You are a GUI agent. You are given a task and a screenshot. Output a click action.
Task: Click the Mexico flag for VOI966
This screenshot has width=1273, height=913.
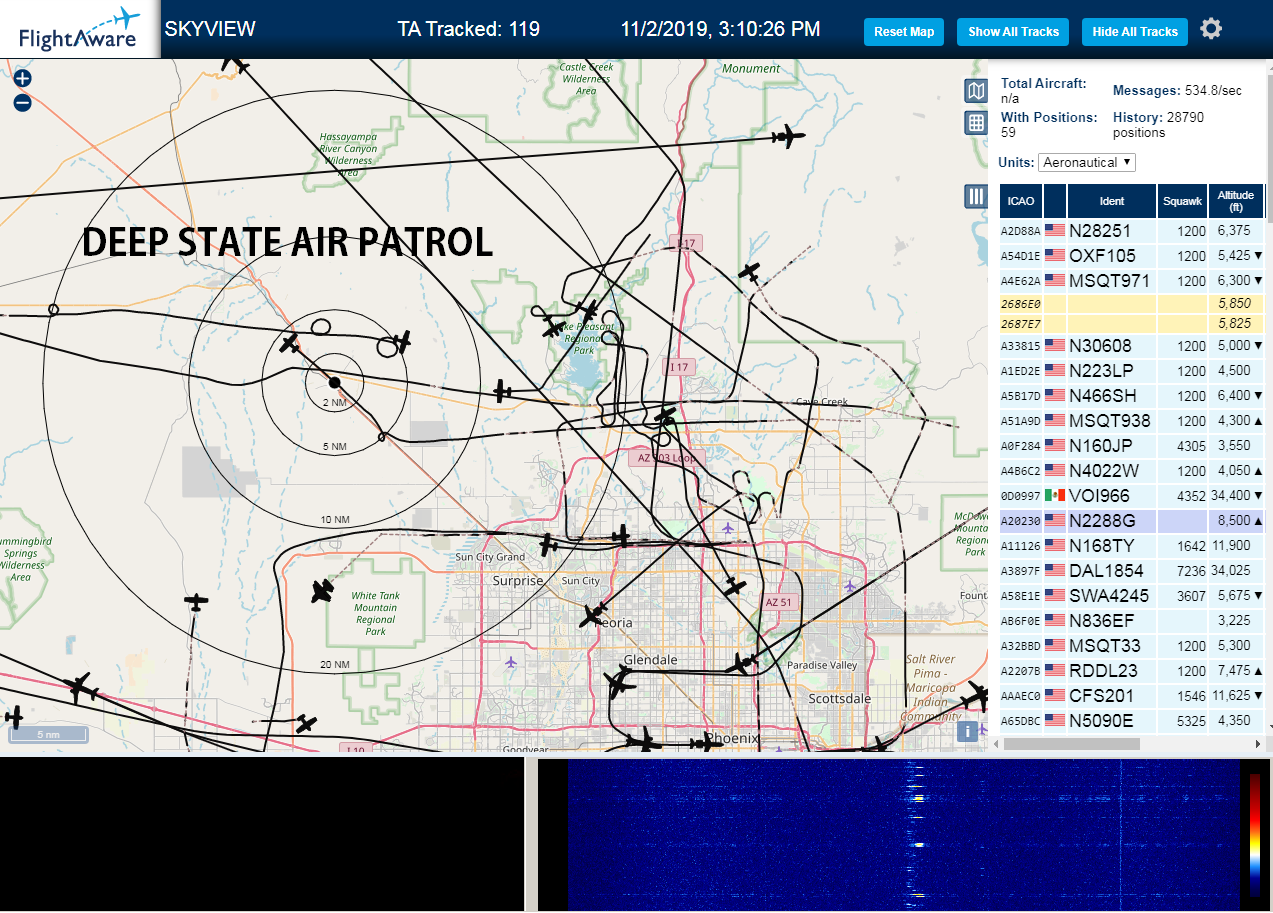tap(1055, 495)
